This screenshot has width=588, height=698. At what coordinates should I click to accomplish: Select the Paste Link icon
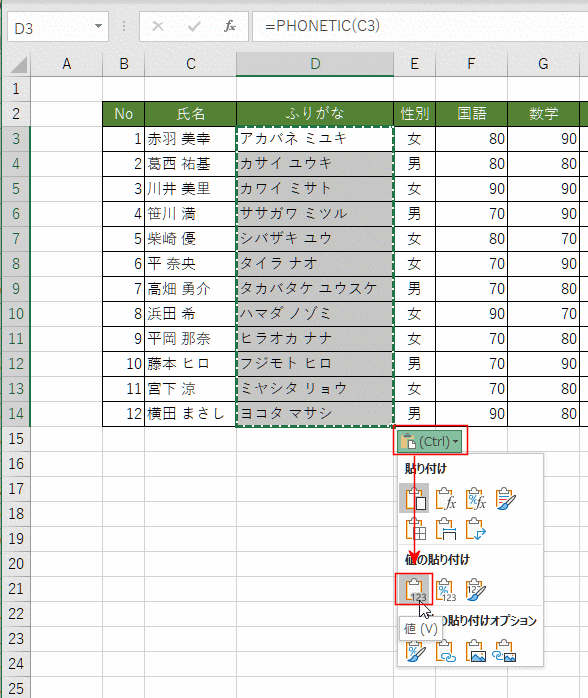coord(446,651)
